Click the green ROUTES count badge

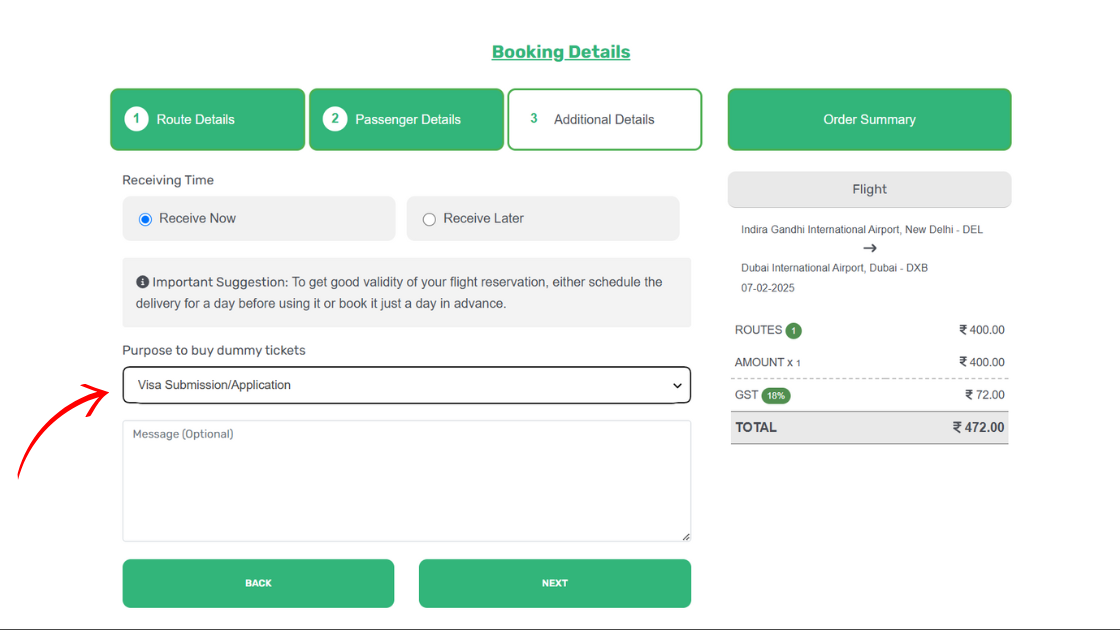(793, 331)
